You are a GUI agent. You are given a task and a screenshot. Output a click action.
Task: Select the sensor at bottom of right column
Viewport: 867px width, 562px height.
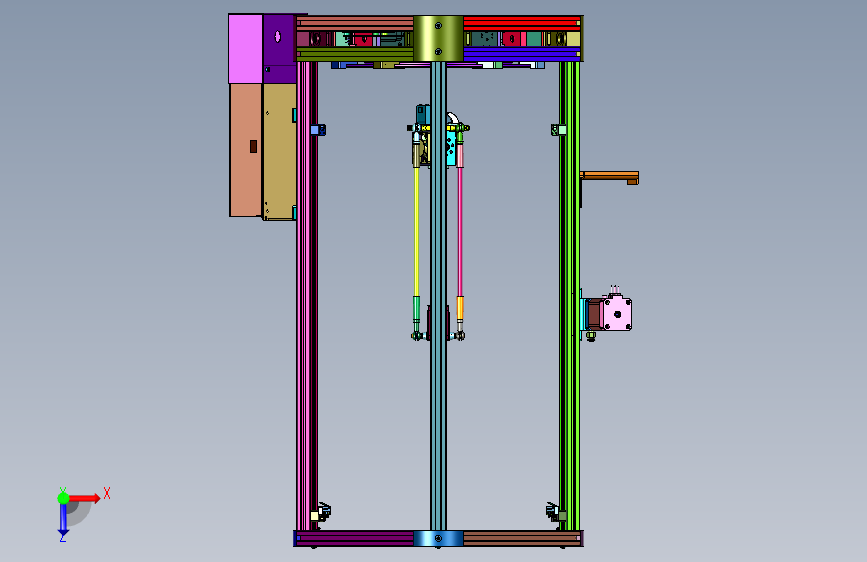pos(556,512)
